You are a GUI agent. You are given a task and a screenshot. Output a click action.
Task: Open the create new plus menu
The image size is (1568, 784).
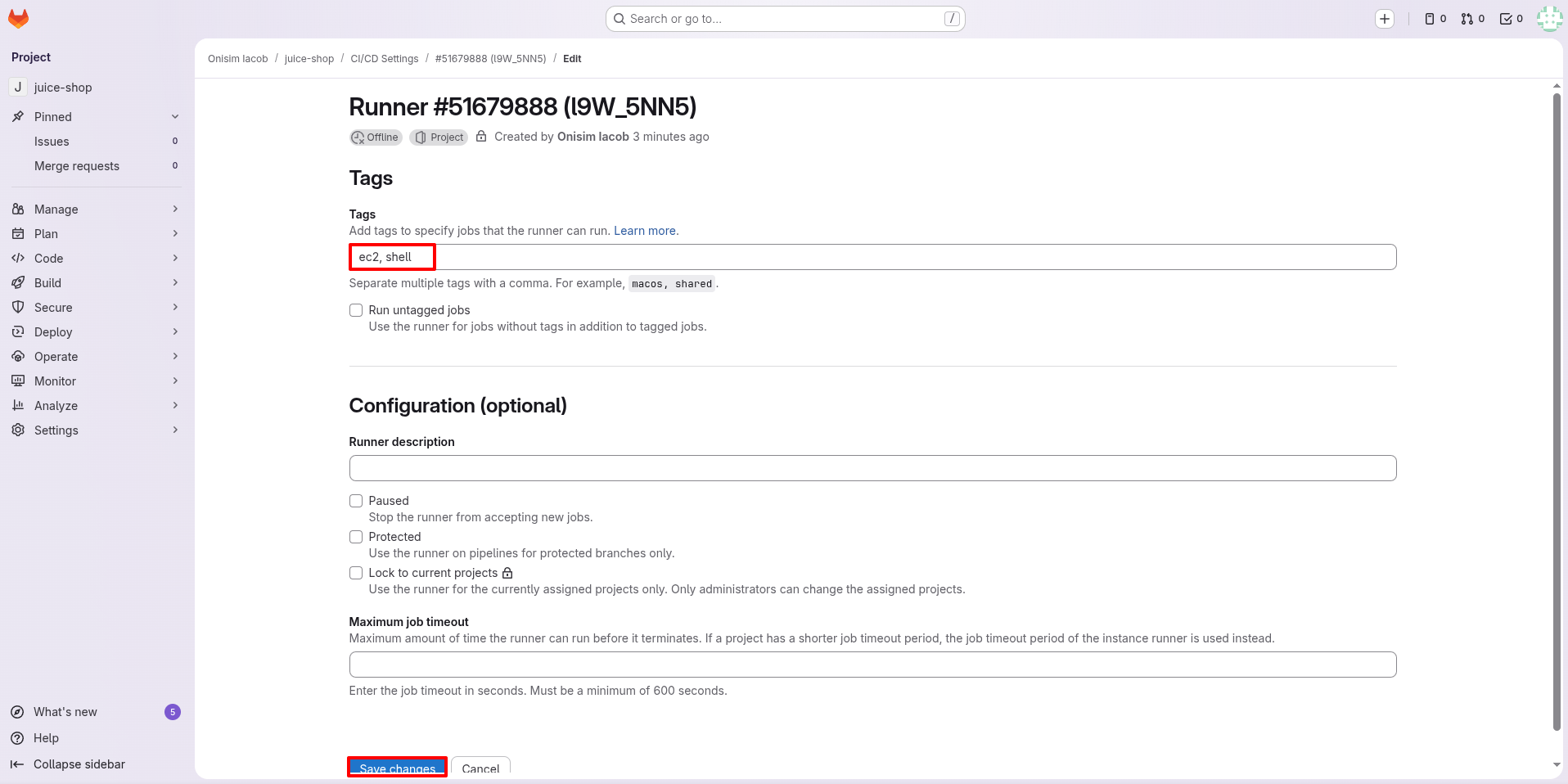(1384, 19)
